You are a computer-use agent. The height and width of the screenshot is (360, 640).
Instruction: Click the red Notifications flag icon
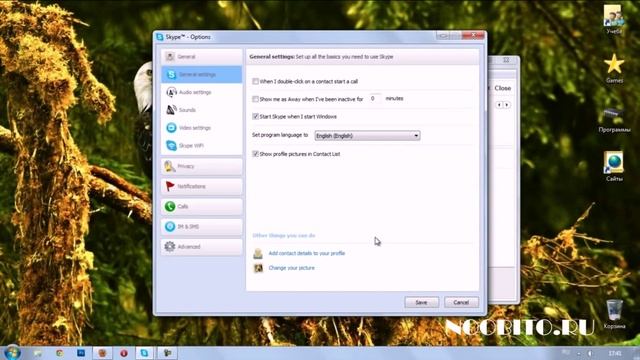click(x=170, y=187)
